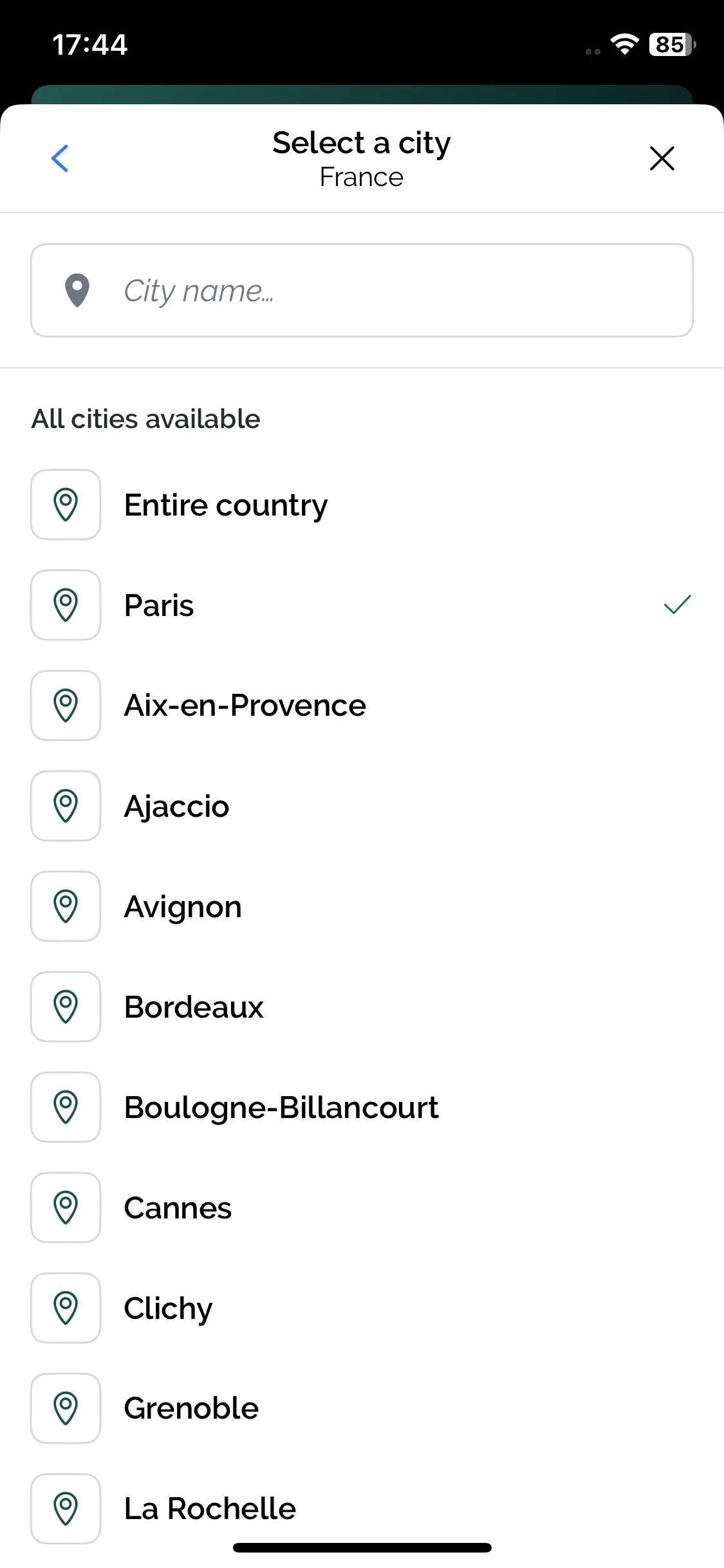Tap the Ajaccio location pin icon
724x1568 pixels.
tap(66, 806)
